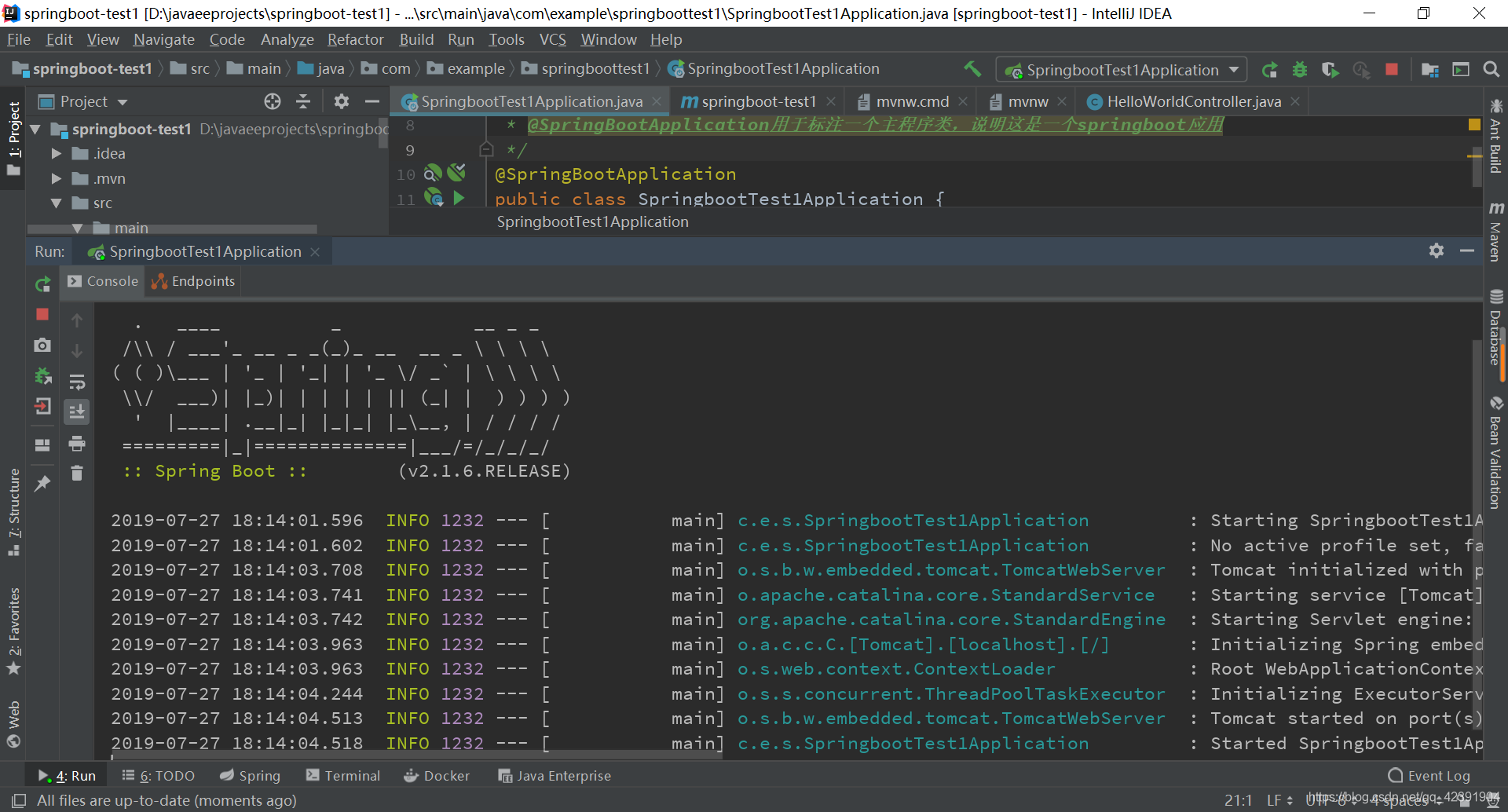
Task: Click the down stack trace arrow icon
Action: click(77, 350)
